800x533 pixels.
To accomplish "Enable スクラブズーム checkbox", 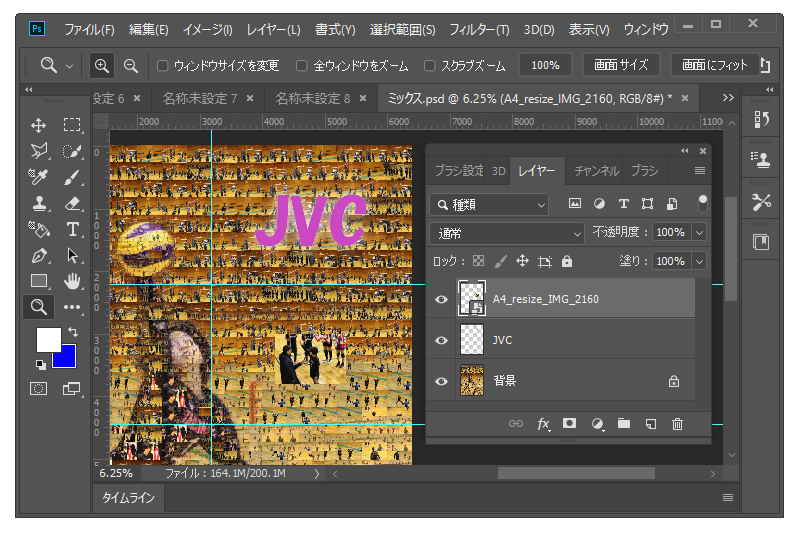I will (x=430, y=65).
